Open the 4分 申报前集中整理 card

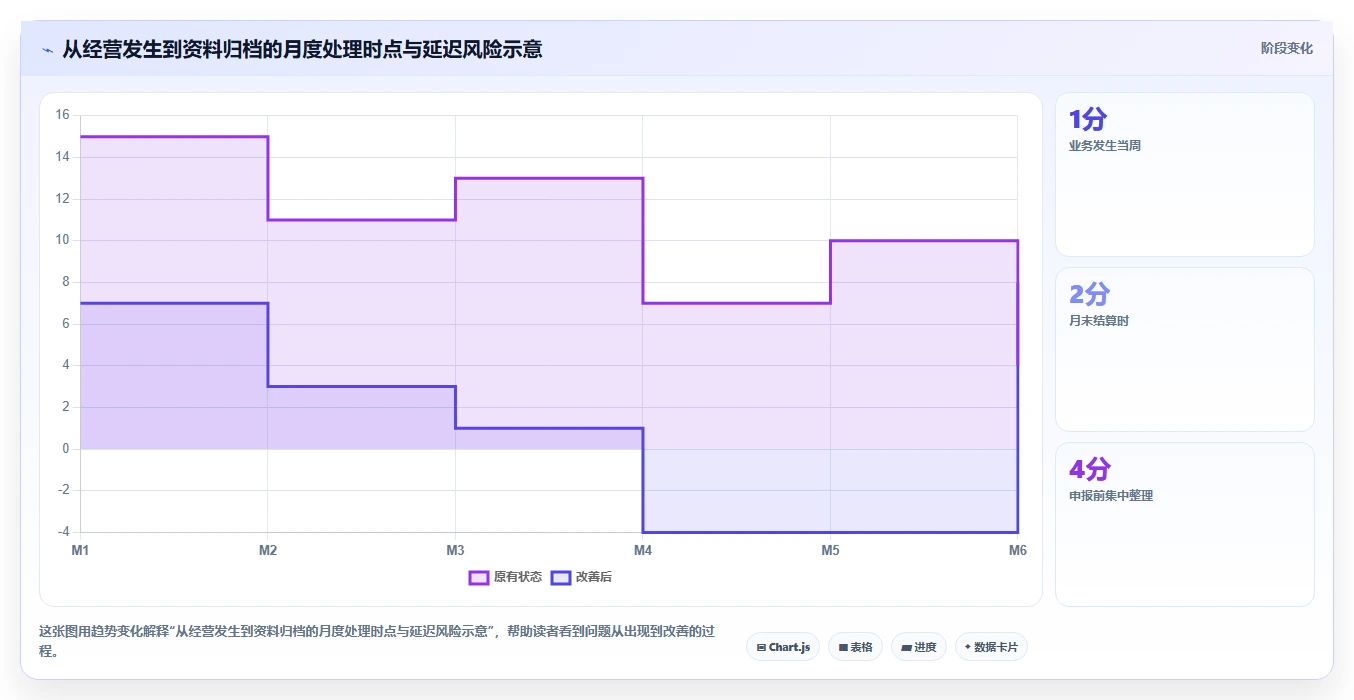pos(1184,524)
